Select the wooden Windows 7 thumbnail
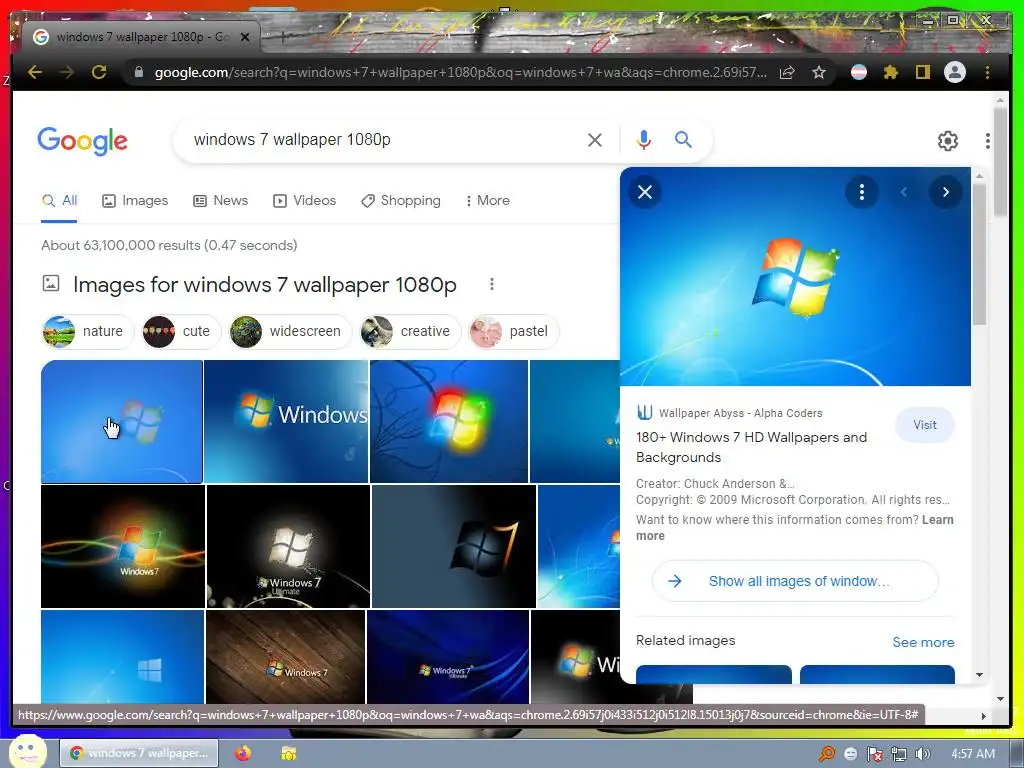Image resolution: width=1024 pixels, height=768 pixels. tap(285, 657)
